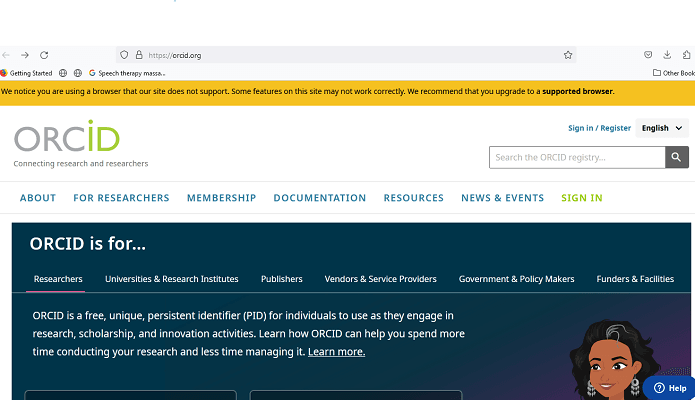Screen dimensions: 695x400
Task: Click the Sign in / Register link
Action: 599,128
